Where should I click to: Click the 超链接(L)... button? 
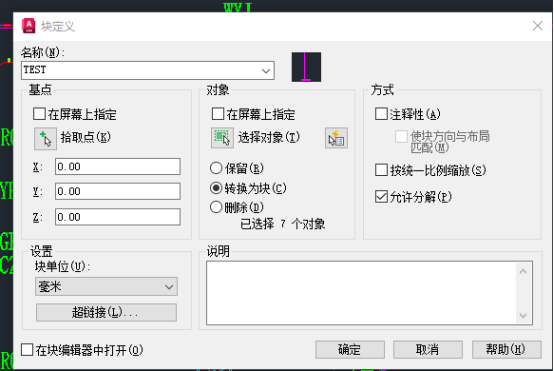(106, 312)
